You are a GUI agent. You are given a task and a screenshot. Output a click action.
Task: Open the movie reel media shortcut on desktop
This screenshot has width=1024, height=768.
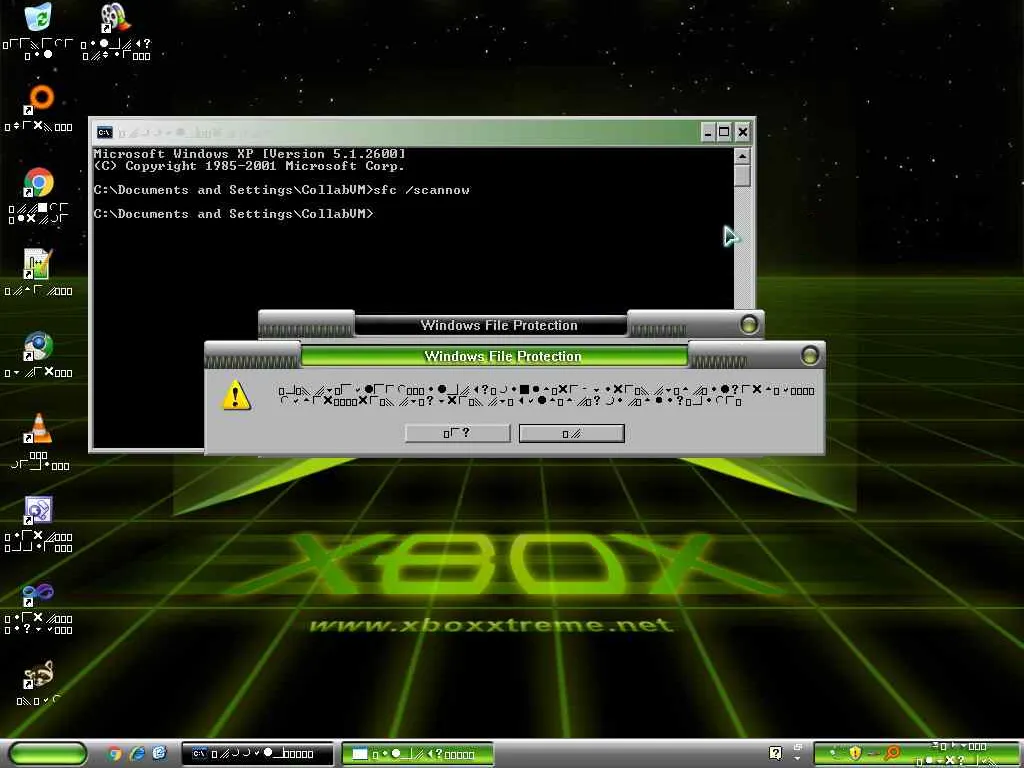[x=116, y=18]
